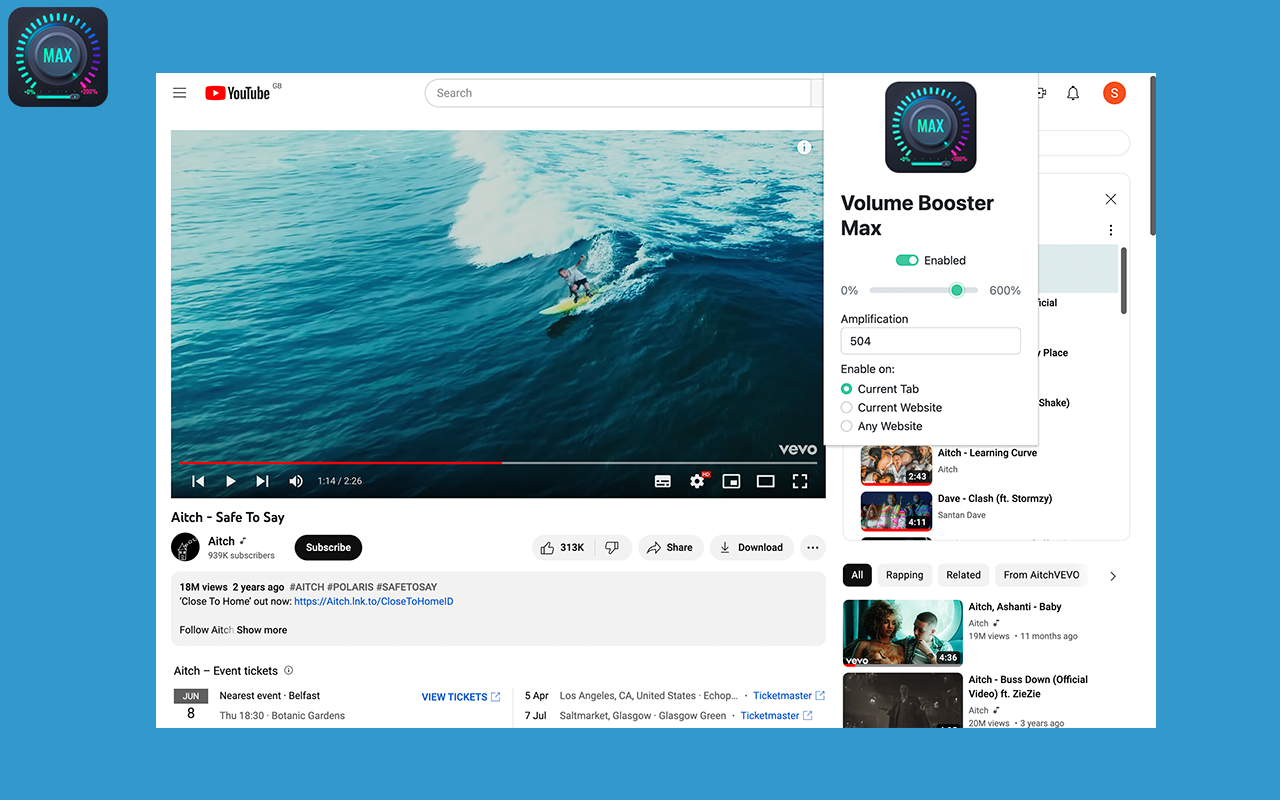Focus the YouTube search box
The image size is (1280, 800).
click(x=617, y=93)
